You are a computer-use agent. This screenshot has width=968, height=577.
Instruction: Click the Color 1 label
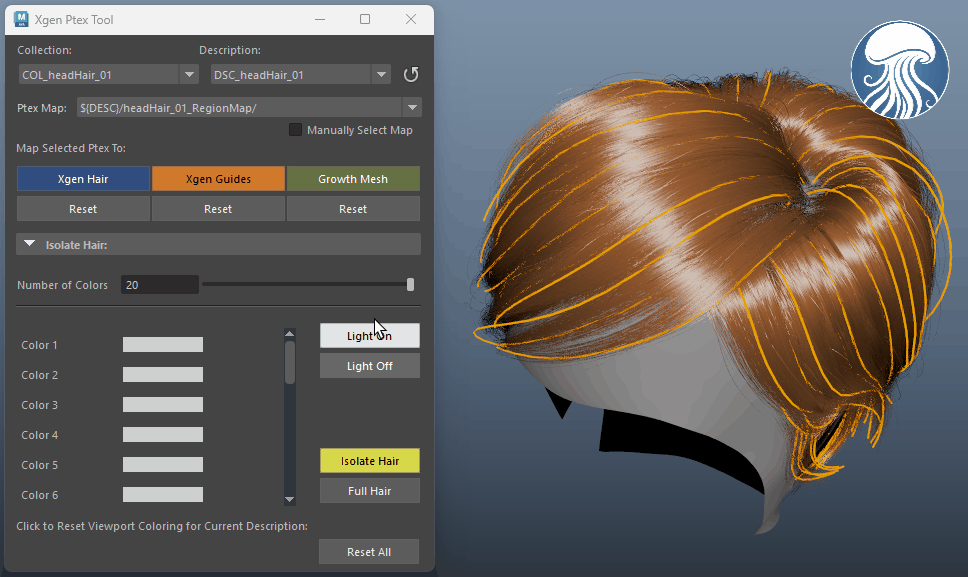[x=40, y=345]
